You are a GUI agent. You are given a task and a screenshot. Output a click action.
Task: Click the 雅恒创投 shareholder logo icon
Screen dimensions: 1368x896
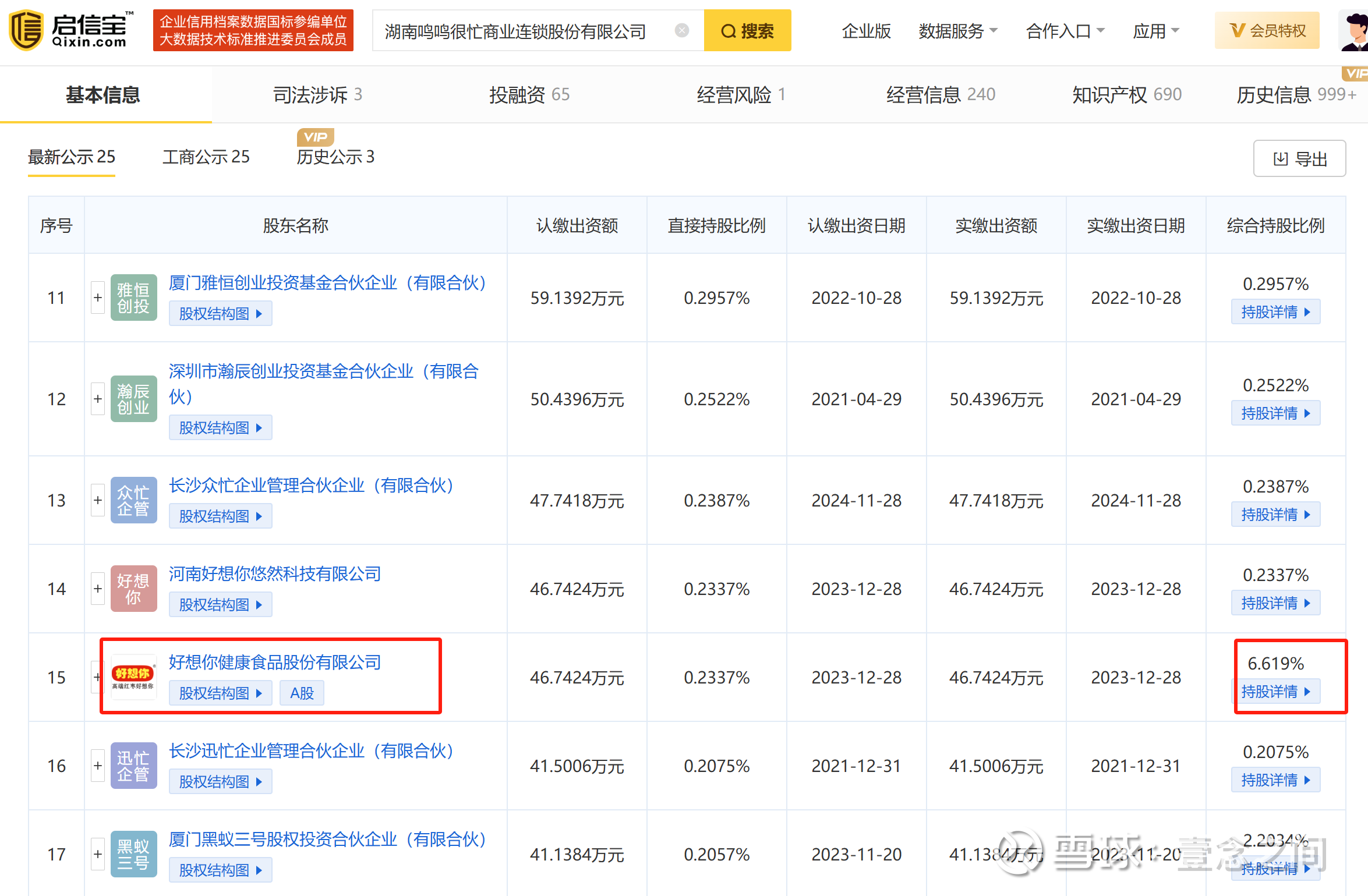pyautogui.click(x=133, y=298)
